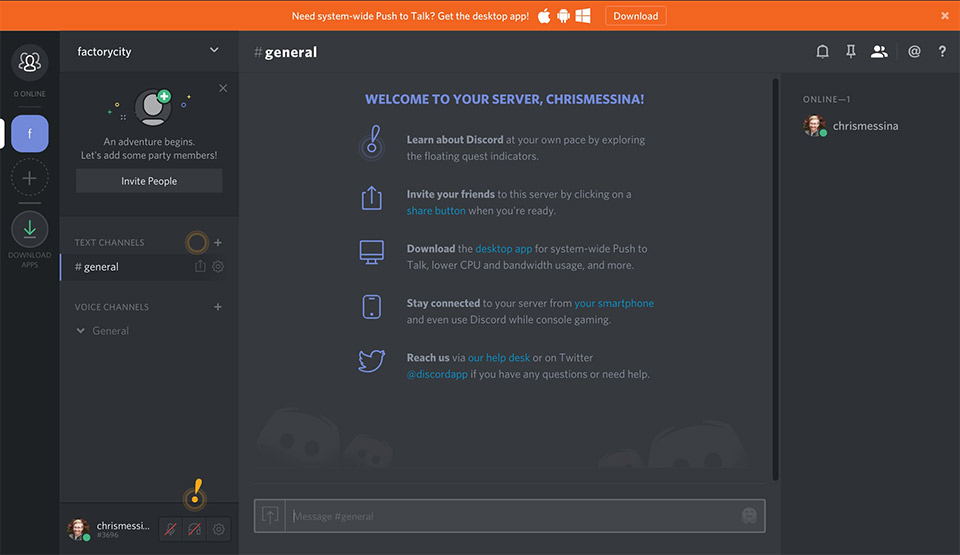
Task: Click the #general channel title
Action: 285,52
